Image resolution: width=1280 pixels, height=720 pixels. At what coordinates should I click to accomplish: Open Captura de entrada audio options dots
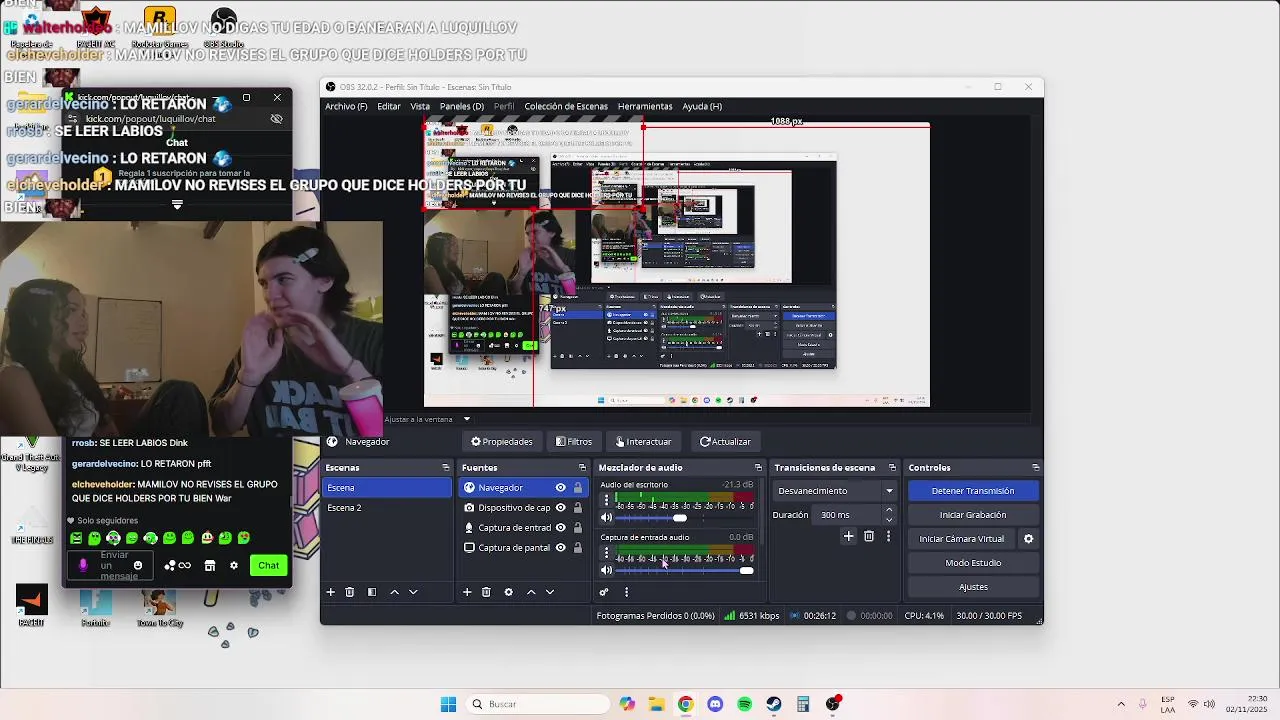pos(606,553)
